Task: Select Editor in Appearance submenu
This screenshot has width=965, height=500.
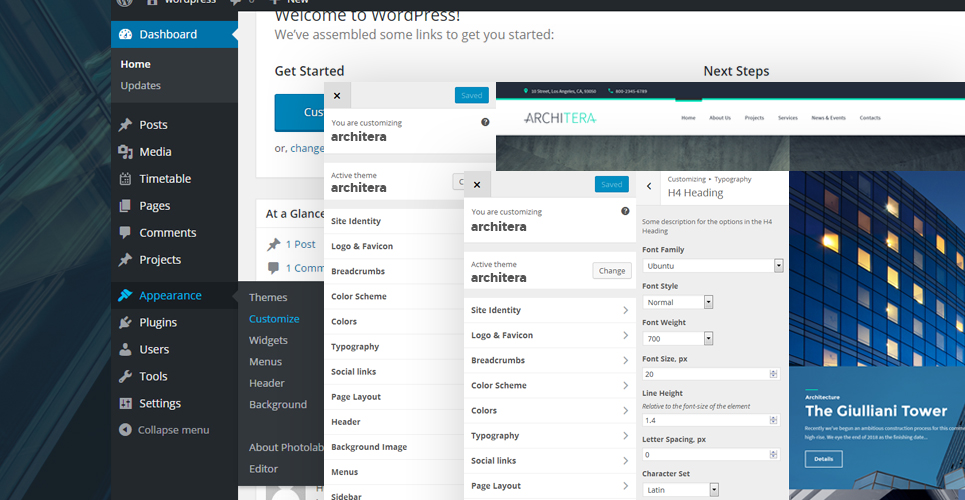Action: [x=263, y=469]
